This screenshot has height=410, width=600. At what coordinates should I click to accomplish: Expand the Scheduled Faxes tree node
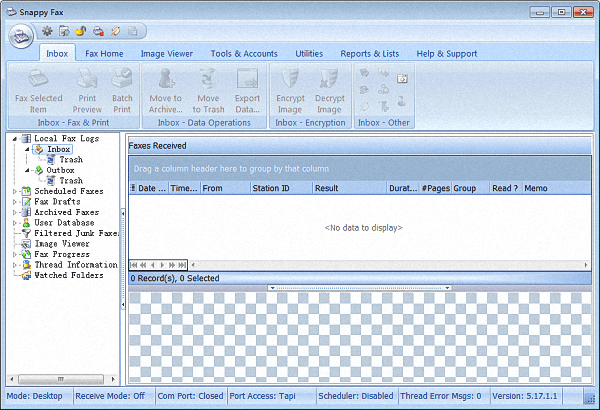tap(14, 191)
